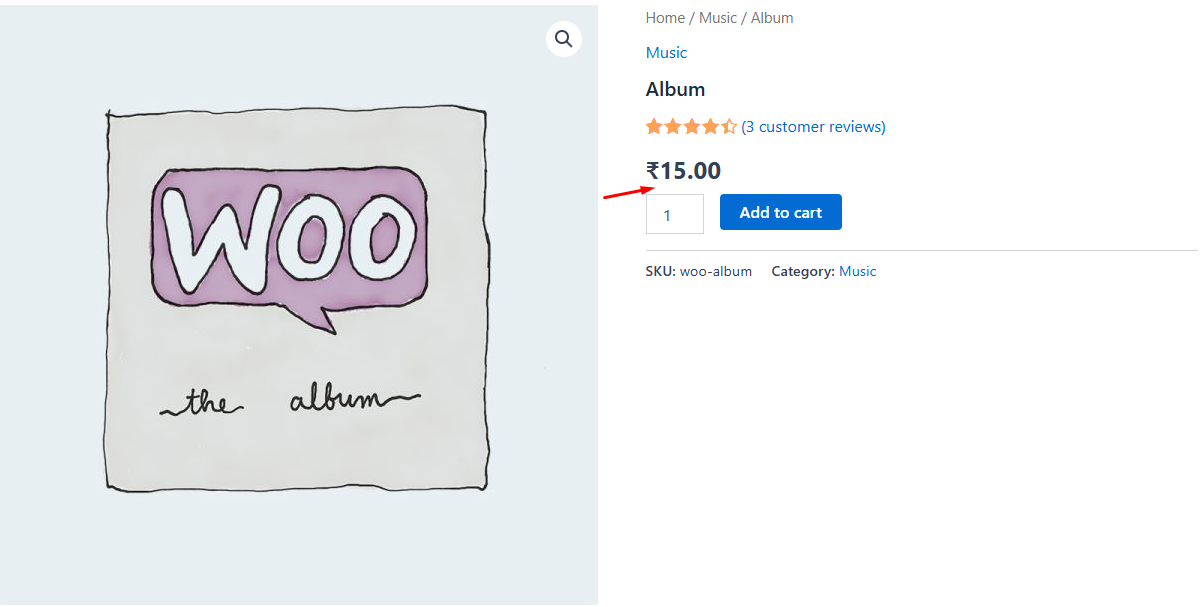Open the Home breadcrumb page

(664, 17)
